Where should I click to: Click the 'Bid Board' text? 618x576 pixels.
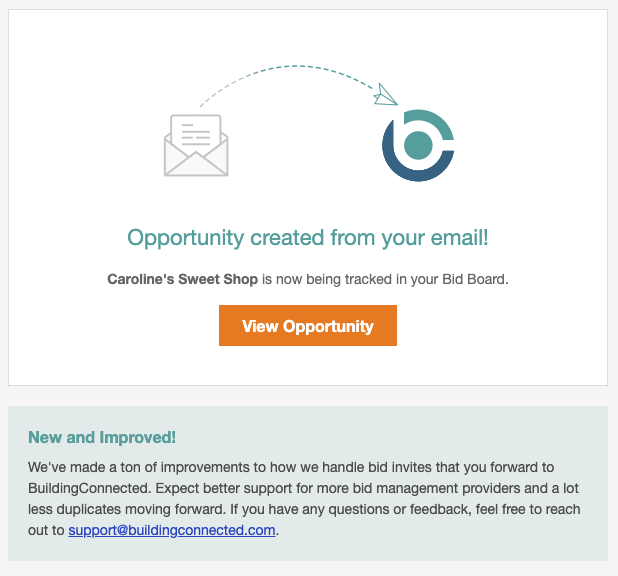(x=474, y=279)
